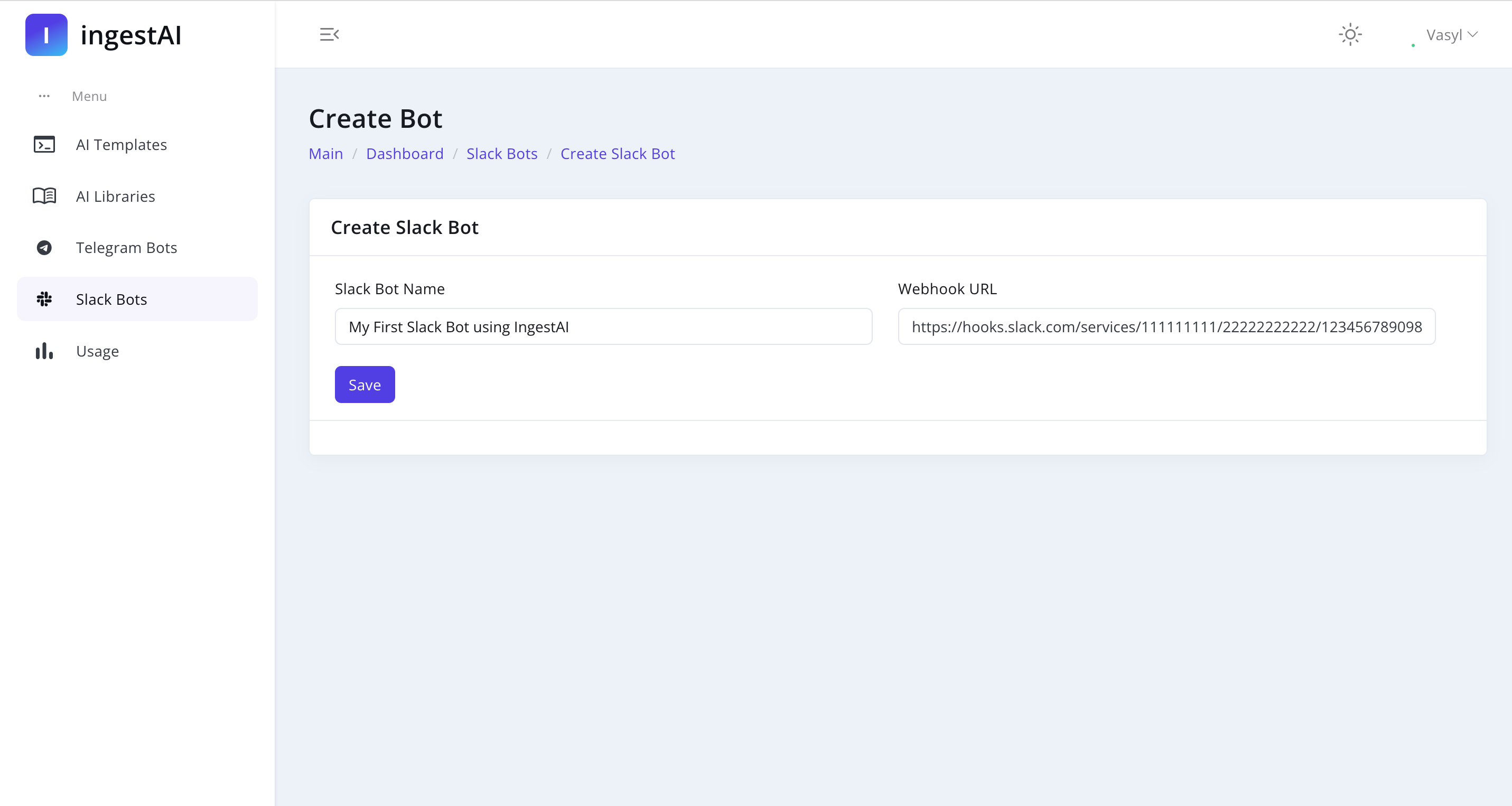Viewport: 1512px width, 806px height.
Task: Save the new Slack bot
Action: (x=365, y=385)
